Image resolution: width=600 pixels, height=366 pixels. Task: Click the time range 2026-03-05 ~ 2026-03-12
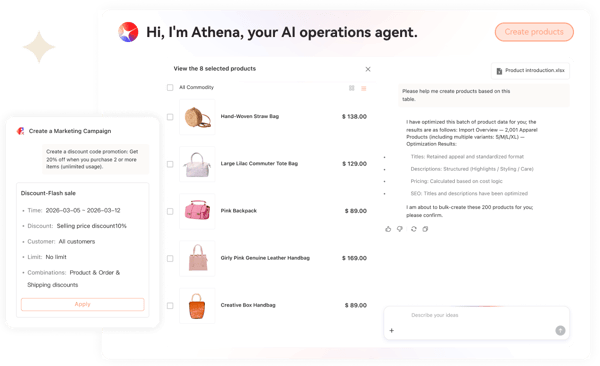(x=83, y=211)
